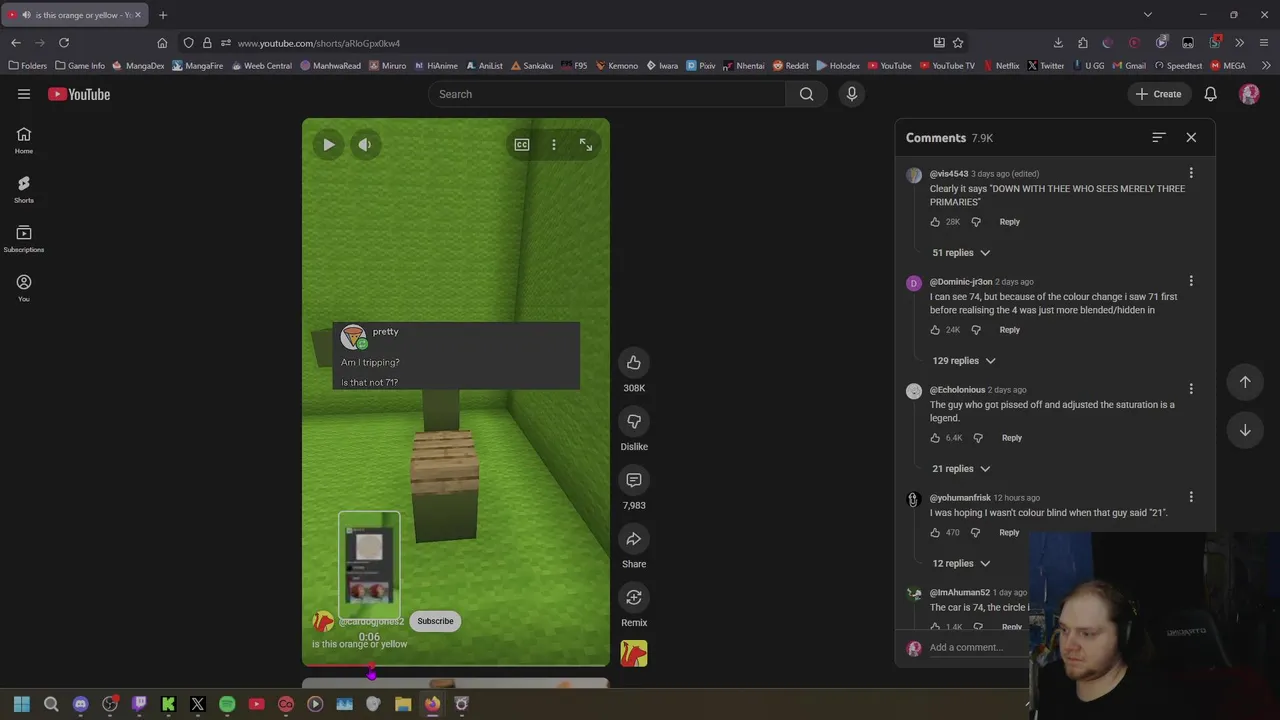1280x720 pixels.
Task: Expand 51 replies under @vis4543 comment
Action: pyautogui.click(x=961, y=253)
